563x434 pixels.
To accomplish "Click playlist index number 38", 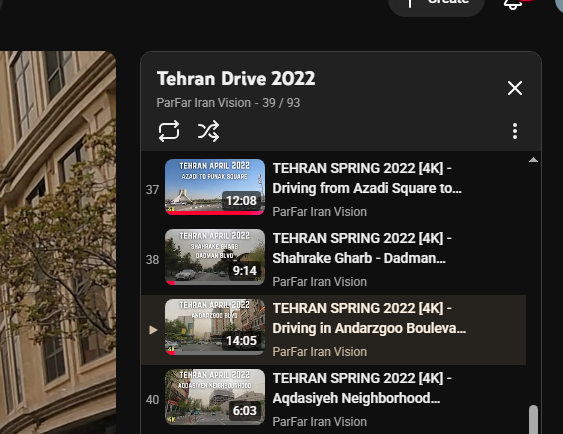I will (152, 260).
